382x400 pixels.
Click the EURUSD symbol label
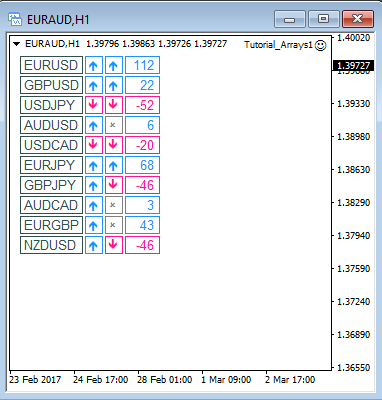[51, 65]
